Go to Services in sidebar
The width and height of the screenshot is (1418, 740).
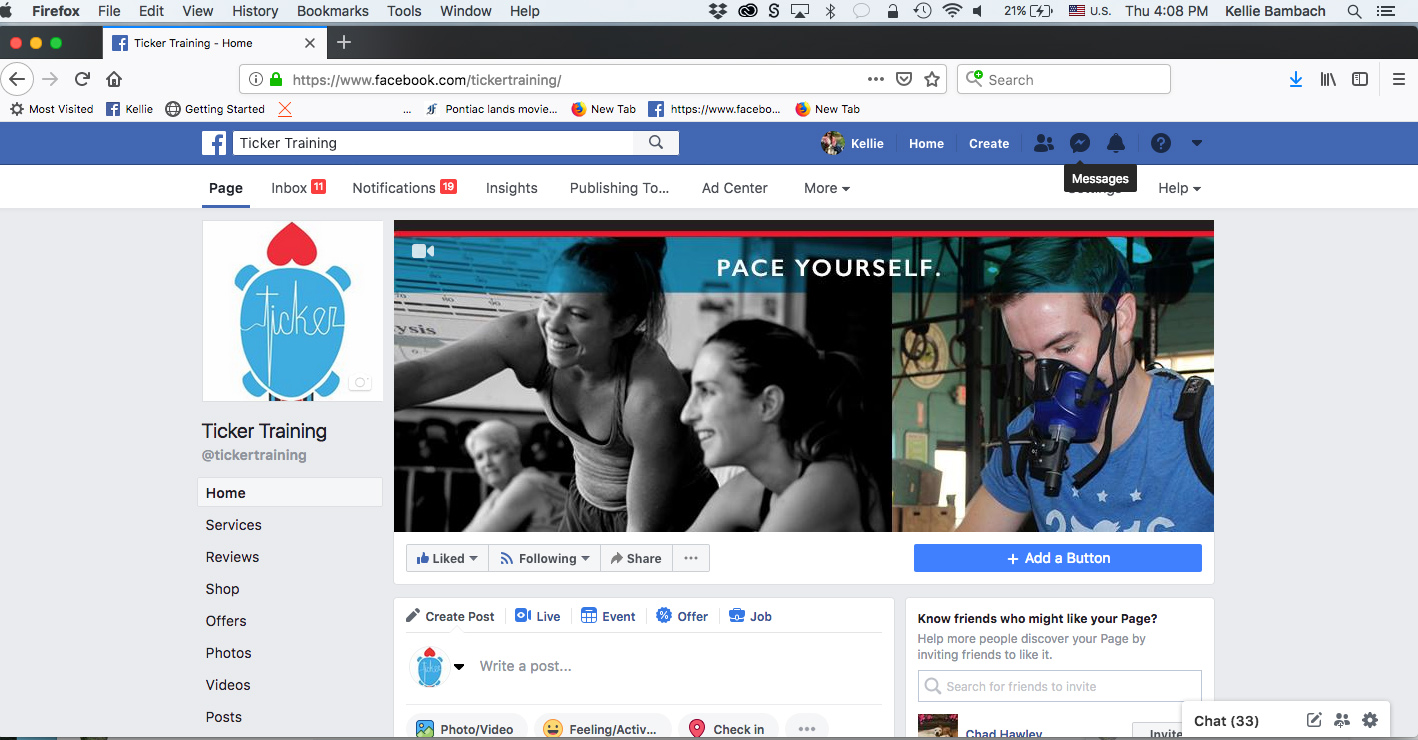pyautogui.click(x=234, y=525)
